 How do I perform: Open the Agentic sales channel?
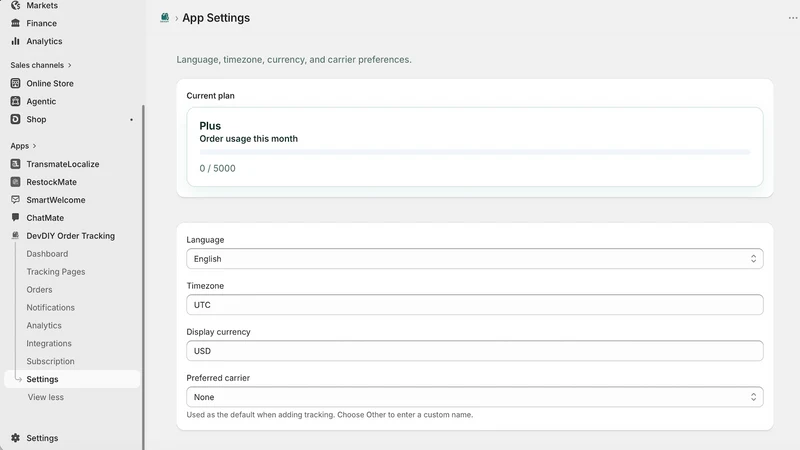click(x=41, y=101)
